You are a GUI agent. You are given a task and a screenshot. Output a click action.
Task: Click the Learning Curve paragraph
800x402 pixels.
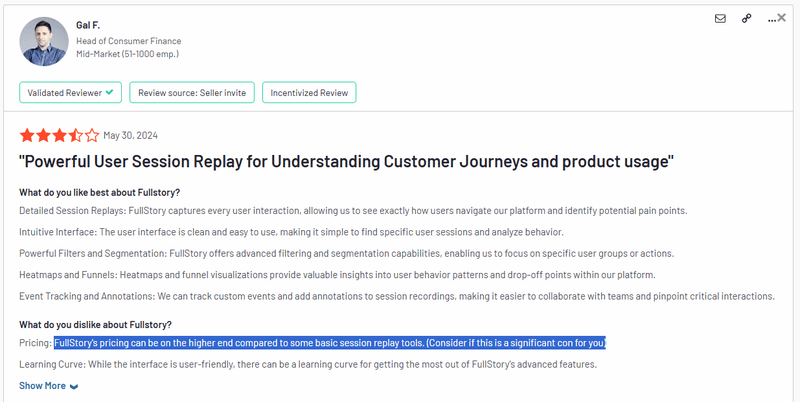pos(308,364)
